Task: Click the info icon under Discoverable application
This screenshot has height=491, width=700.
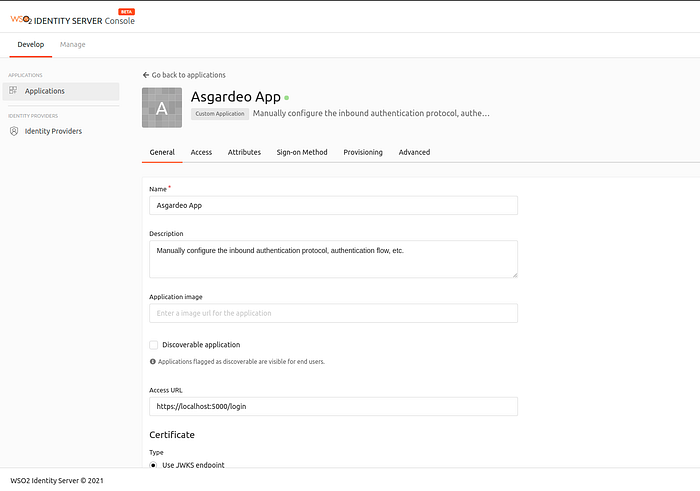Action: coord(153,362)
